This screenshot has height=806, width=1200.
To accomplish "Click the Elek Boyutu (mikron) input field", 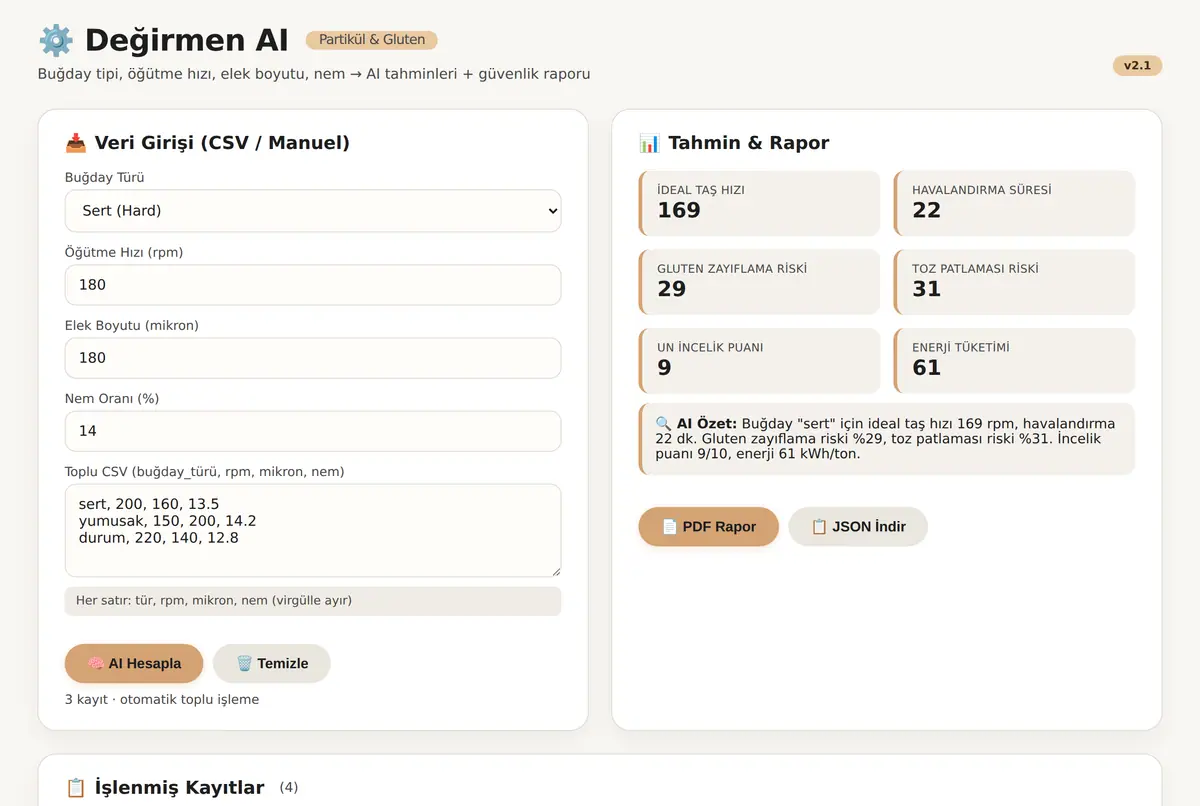I will pyautogui.click(x=313, y=358).
